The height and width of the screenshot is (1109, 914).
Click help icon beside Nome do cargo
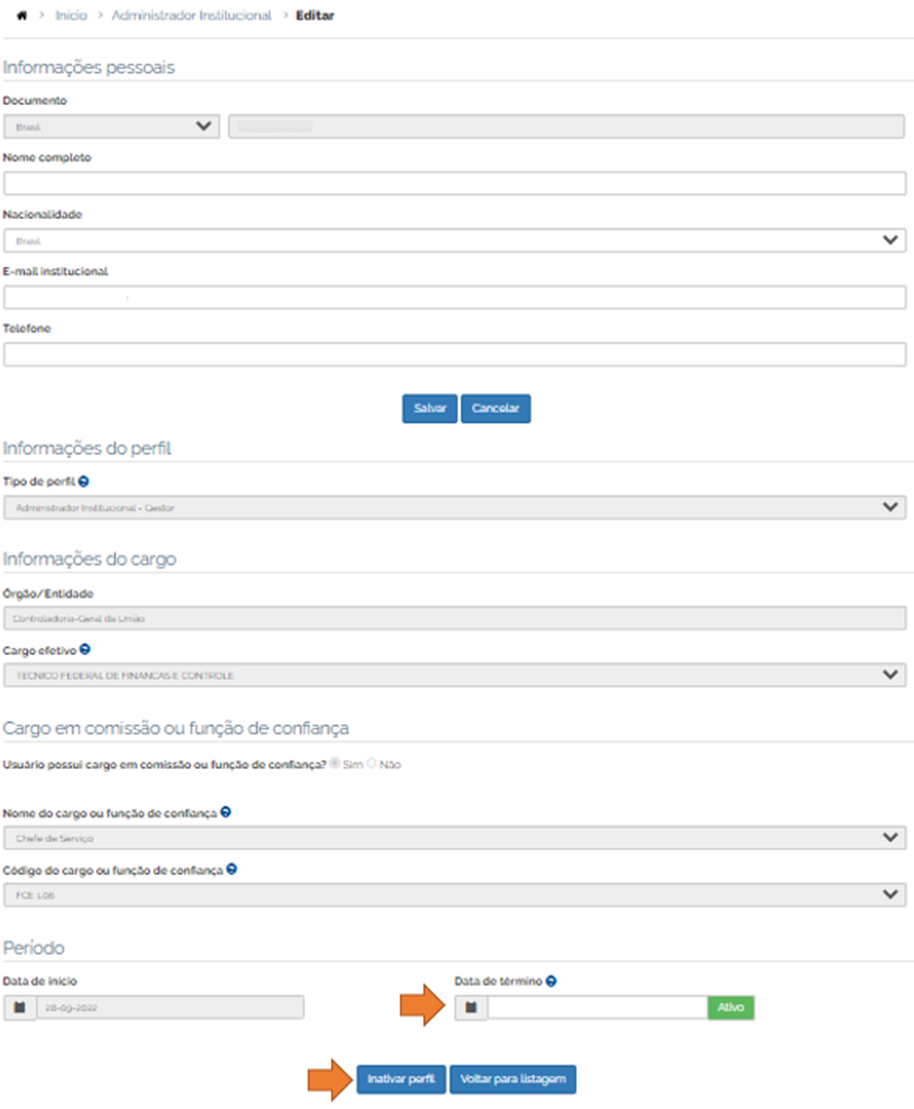pyautogui.click(x=225, y=813)
